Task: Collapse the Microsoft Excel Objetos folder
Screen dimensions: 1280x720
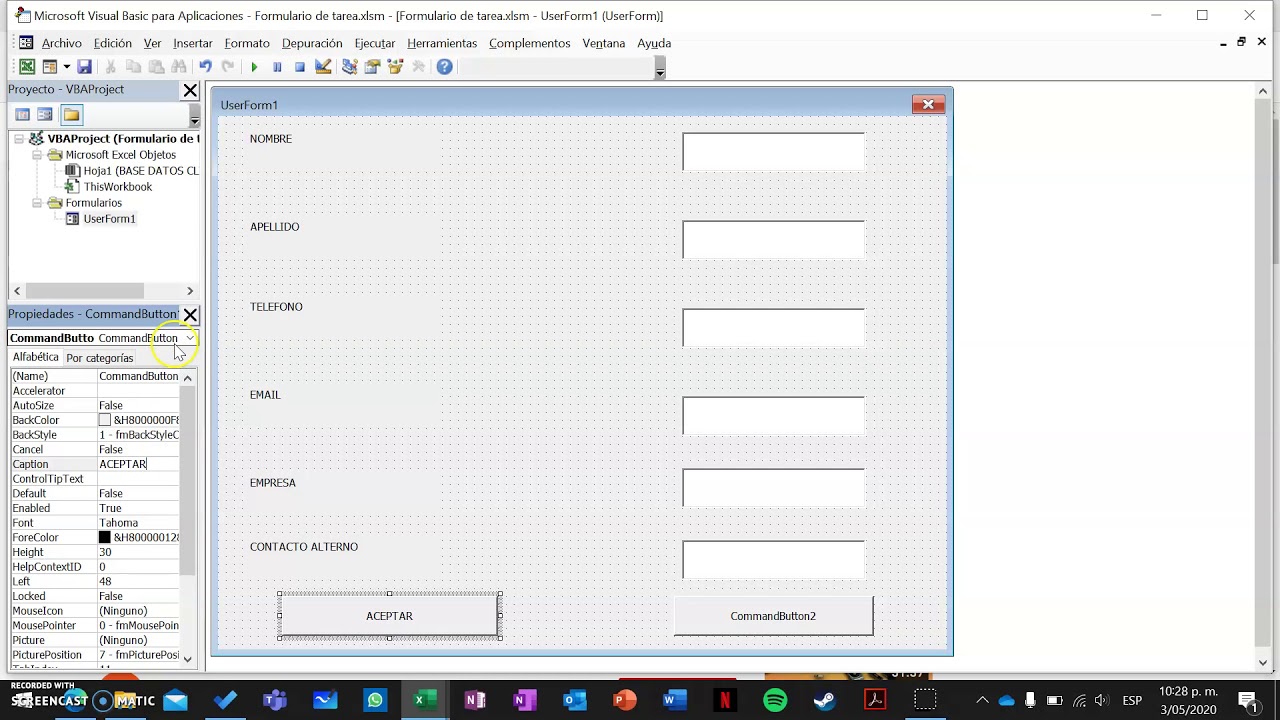Action: tap(37, 155)
